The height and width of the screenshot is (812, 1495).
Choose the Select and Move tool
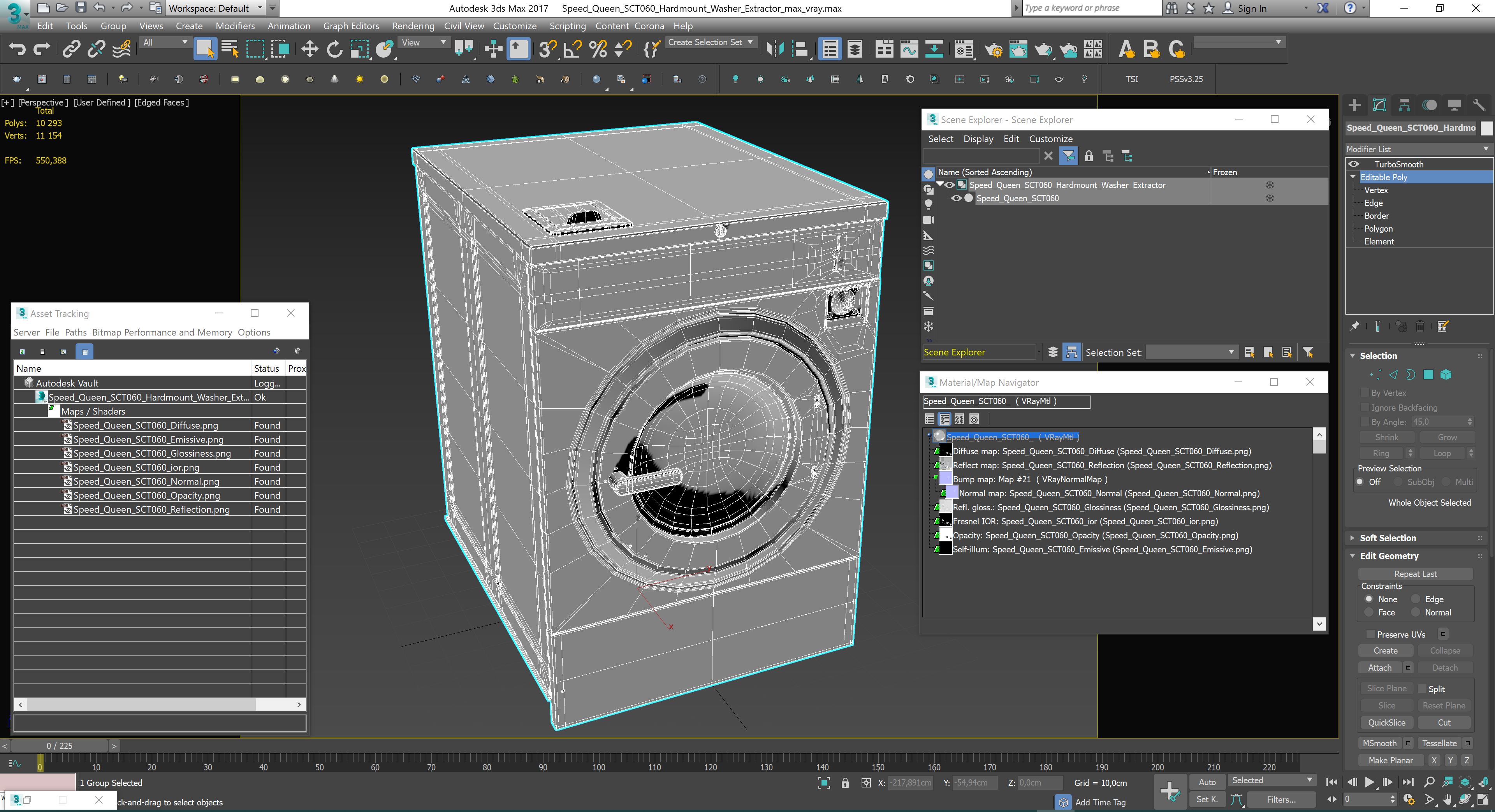click(x=310, y=49)
